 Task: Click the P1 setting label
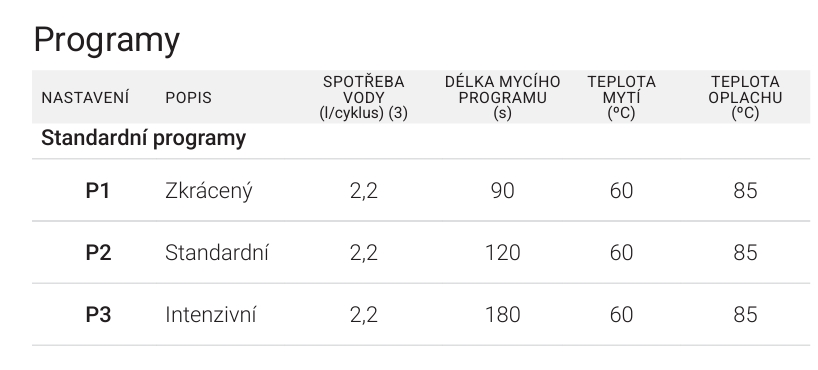click(x=98, y=191)
